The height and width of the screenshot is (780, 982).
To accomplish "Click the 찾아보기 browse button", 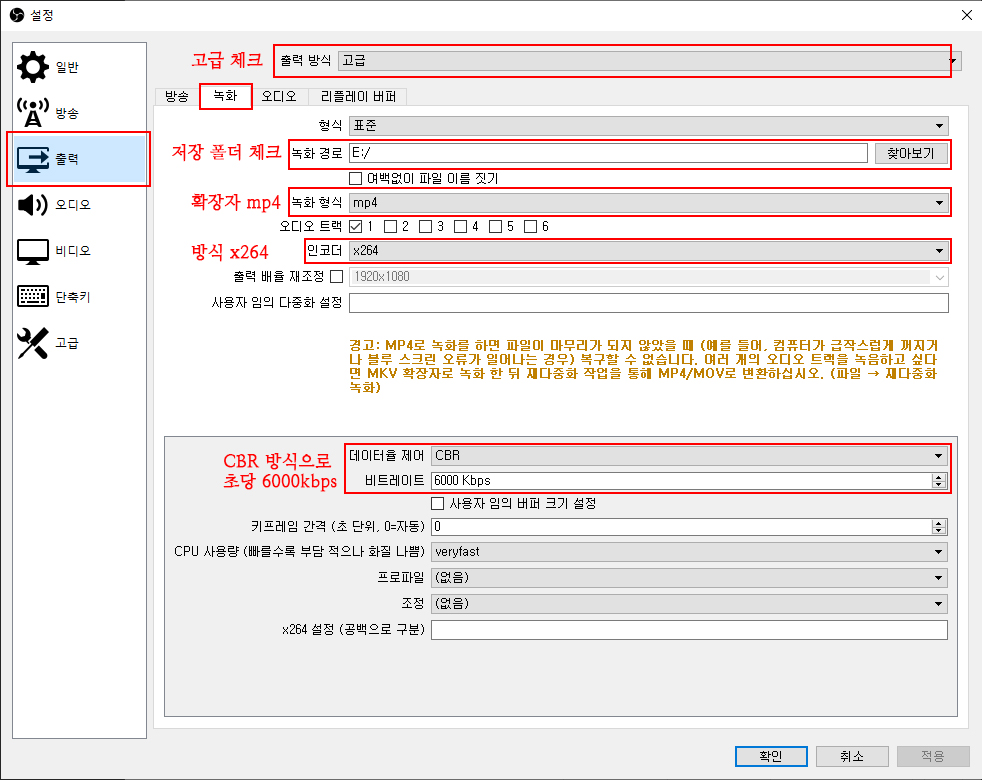I will pyautogui.click(x=911, y=153).
